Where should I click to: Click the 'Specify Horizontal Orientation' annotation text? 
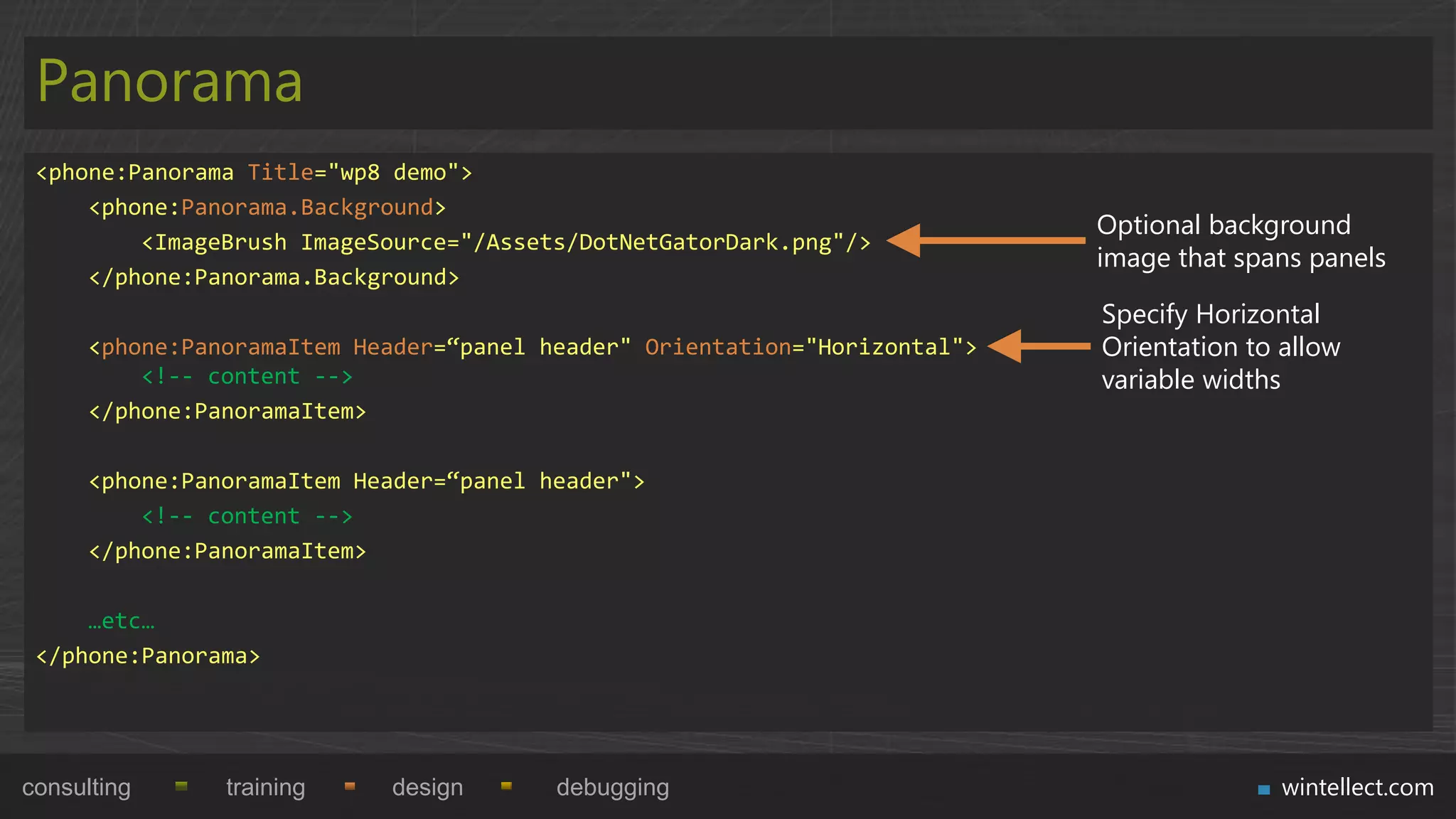point(1220,347)
